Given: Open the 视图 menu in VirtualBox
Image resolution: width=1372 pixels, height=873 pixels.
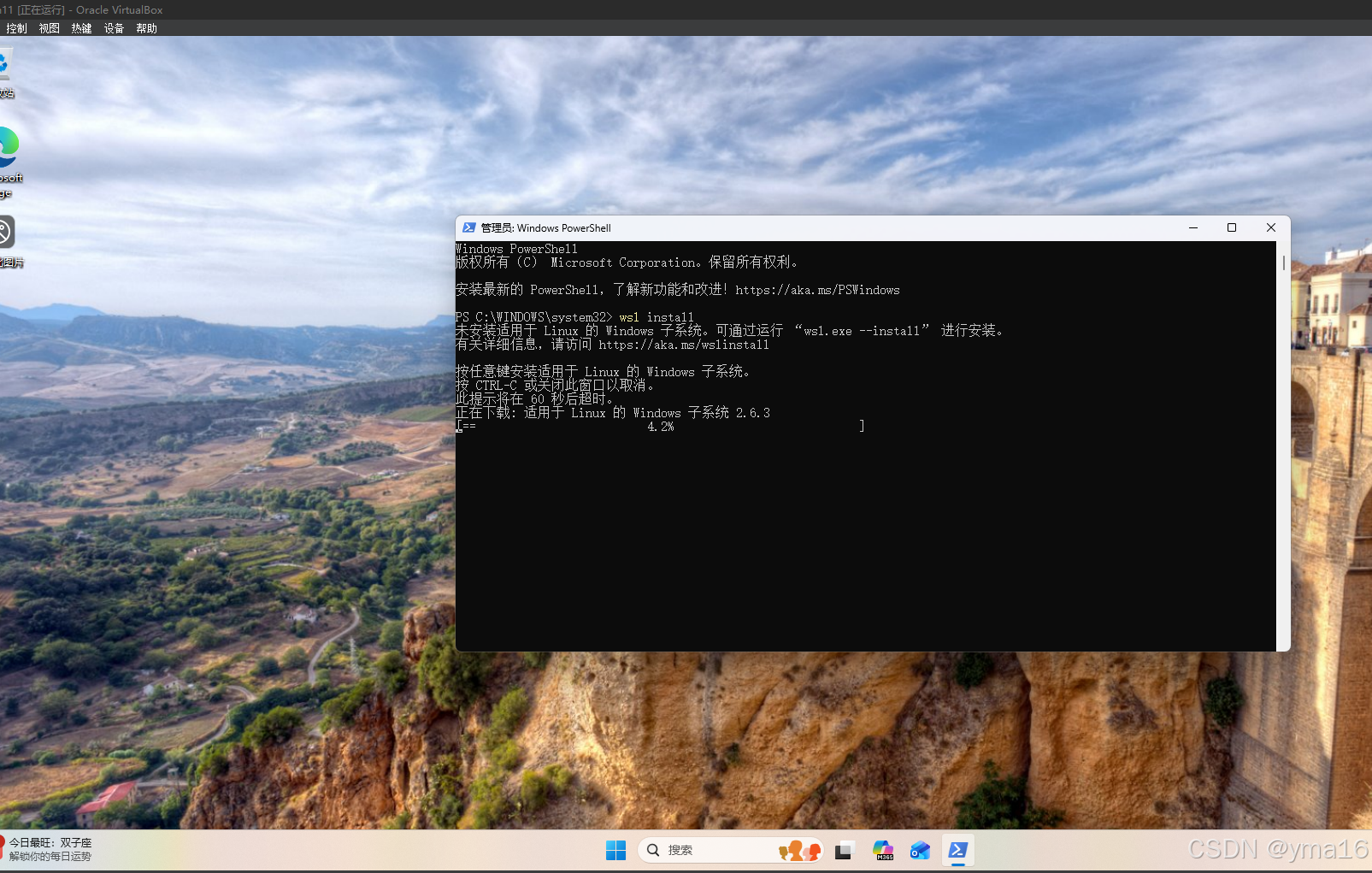Looking at the screenshot, I should click(49, 28).
